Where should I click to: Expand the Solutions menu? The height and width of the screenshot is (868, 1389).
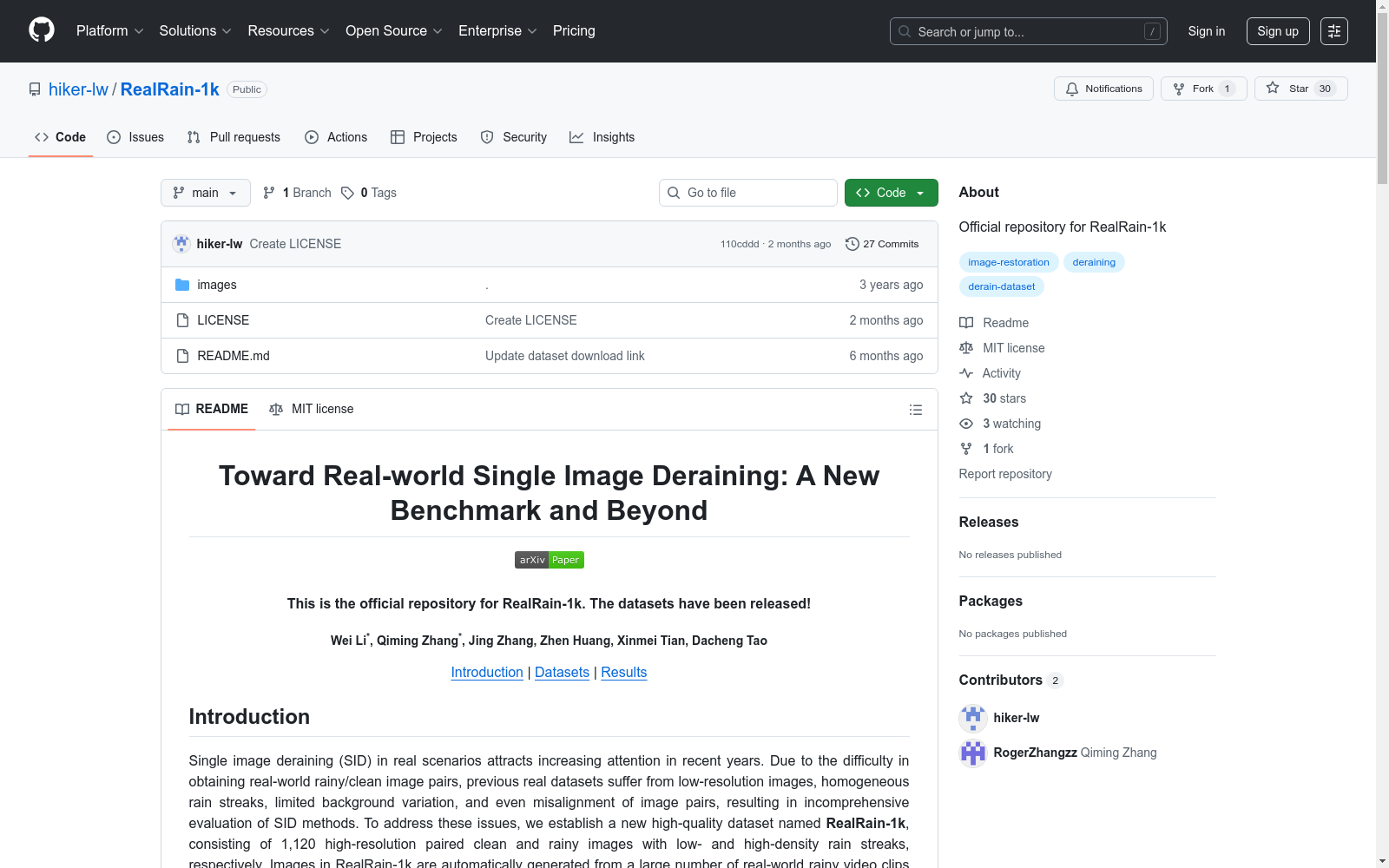click(x=195, y=31)
